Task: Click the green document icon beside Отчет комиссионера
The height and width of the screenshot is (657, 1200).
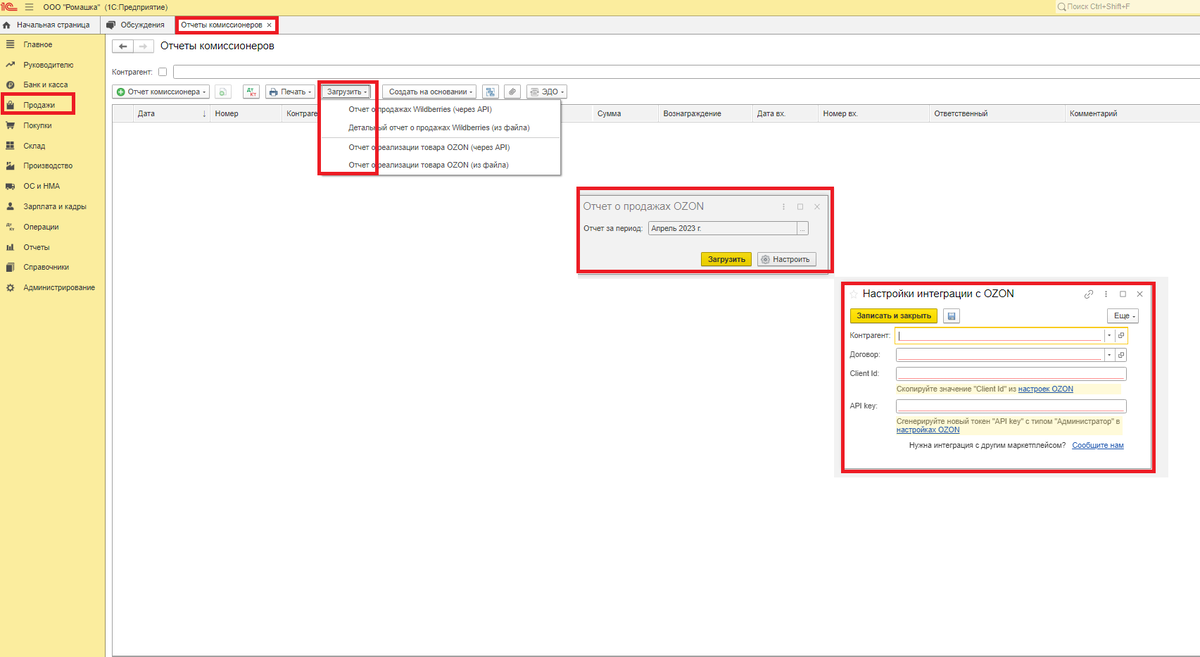Action: (222, 92)
